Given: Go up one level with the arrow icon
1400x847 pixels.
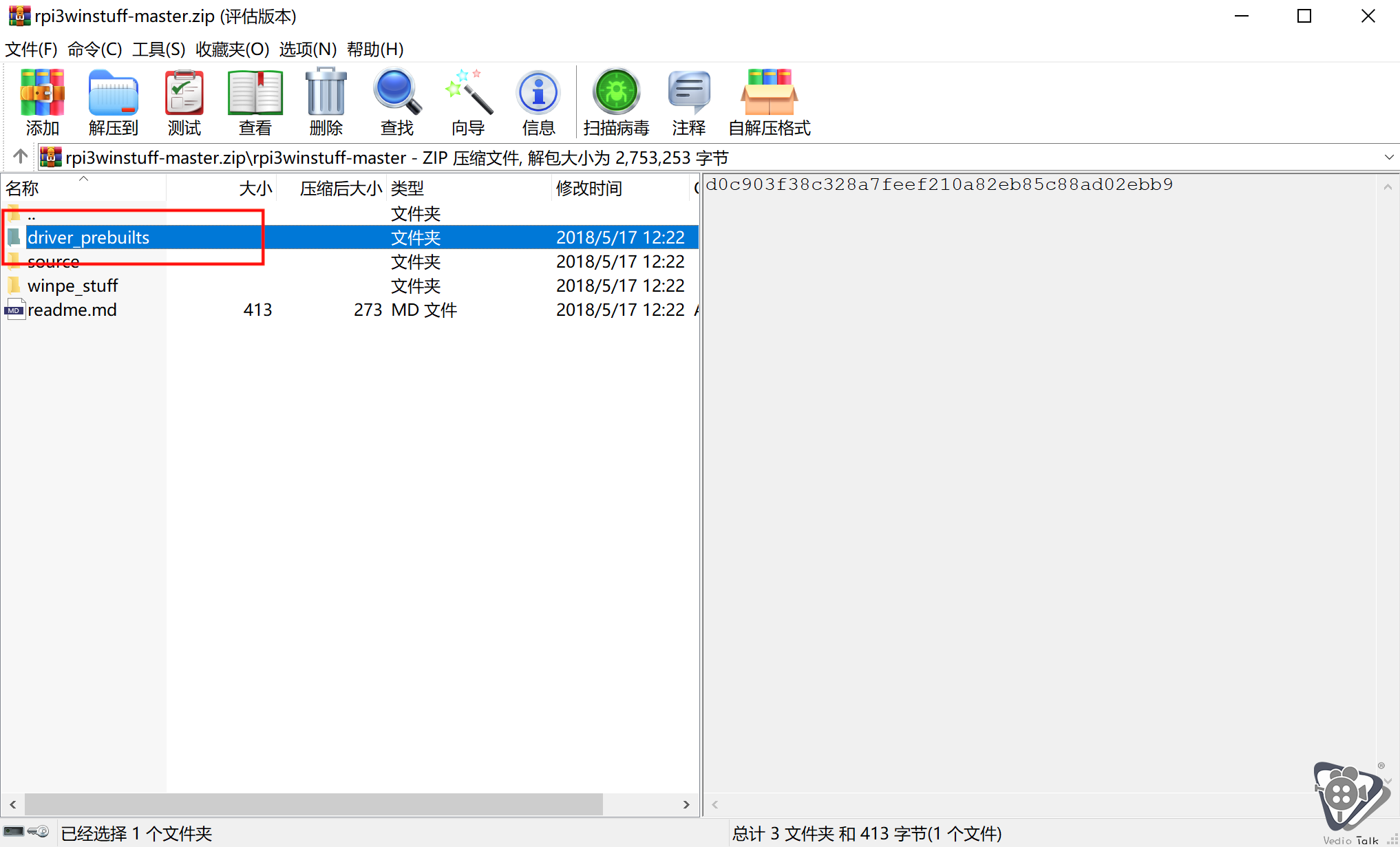Looking at the screenshot, I should coord(21,157).
